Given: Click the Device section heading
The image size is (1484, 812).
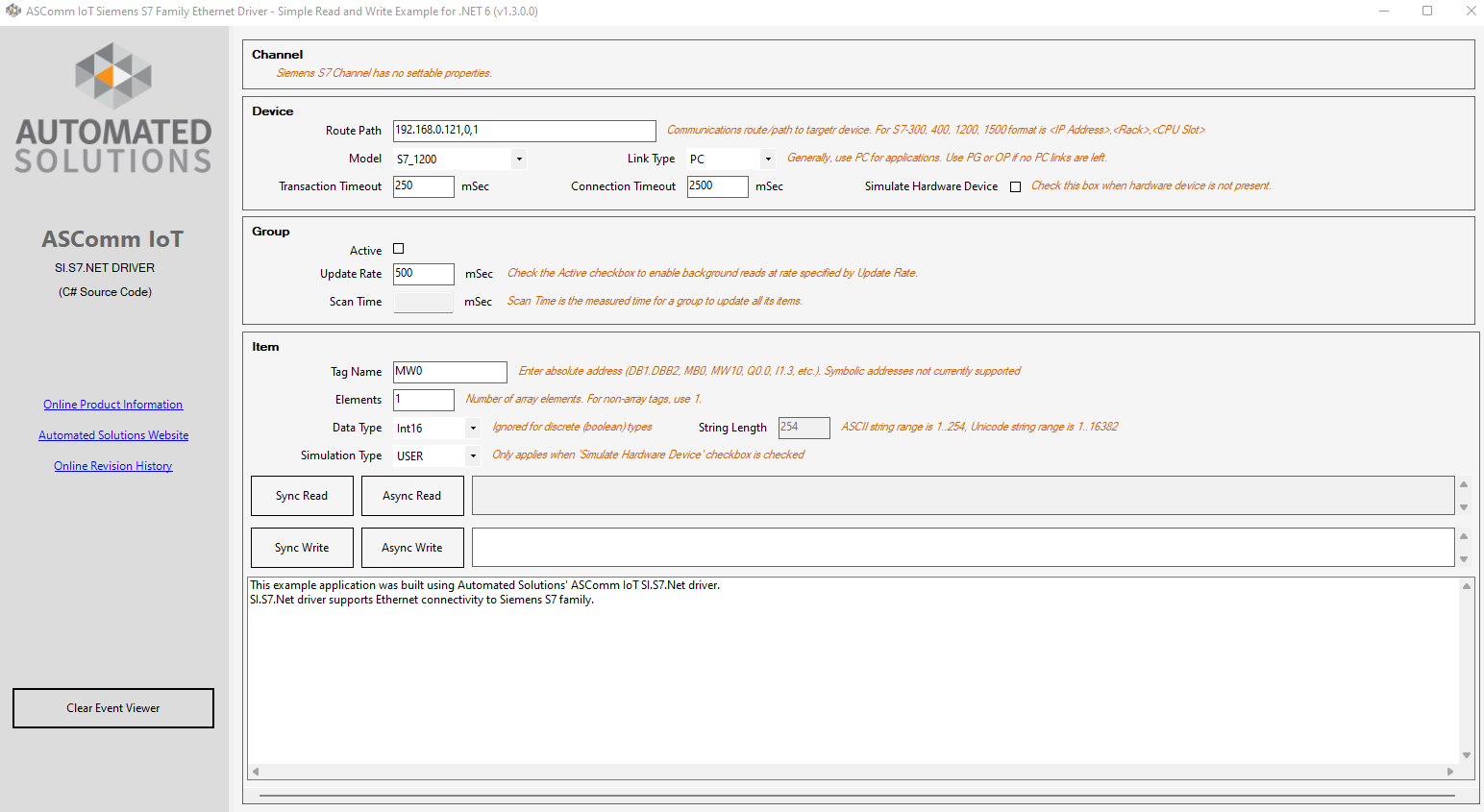Looking at the screenshot, I should tap(272, 111).
